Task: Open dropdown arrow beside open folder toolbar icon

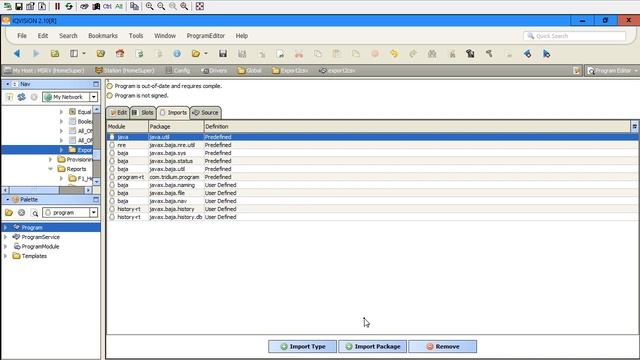Action: [206, 53]
